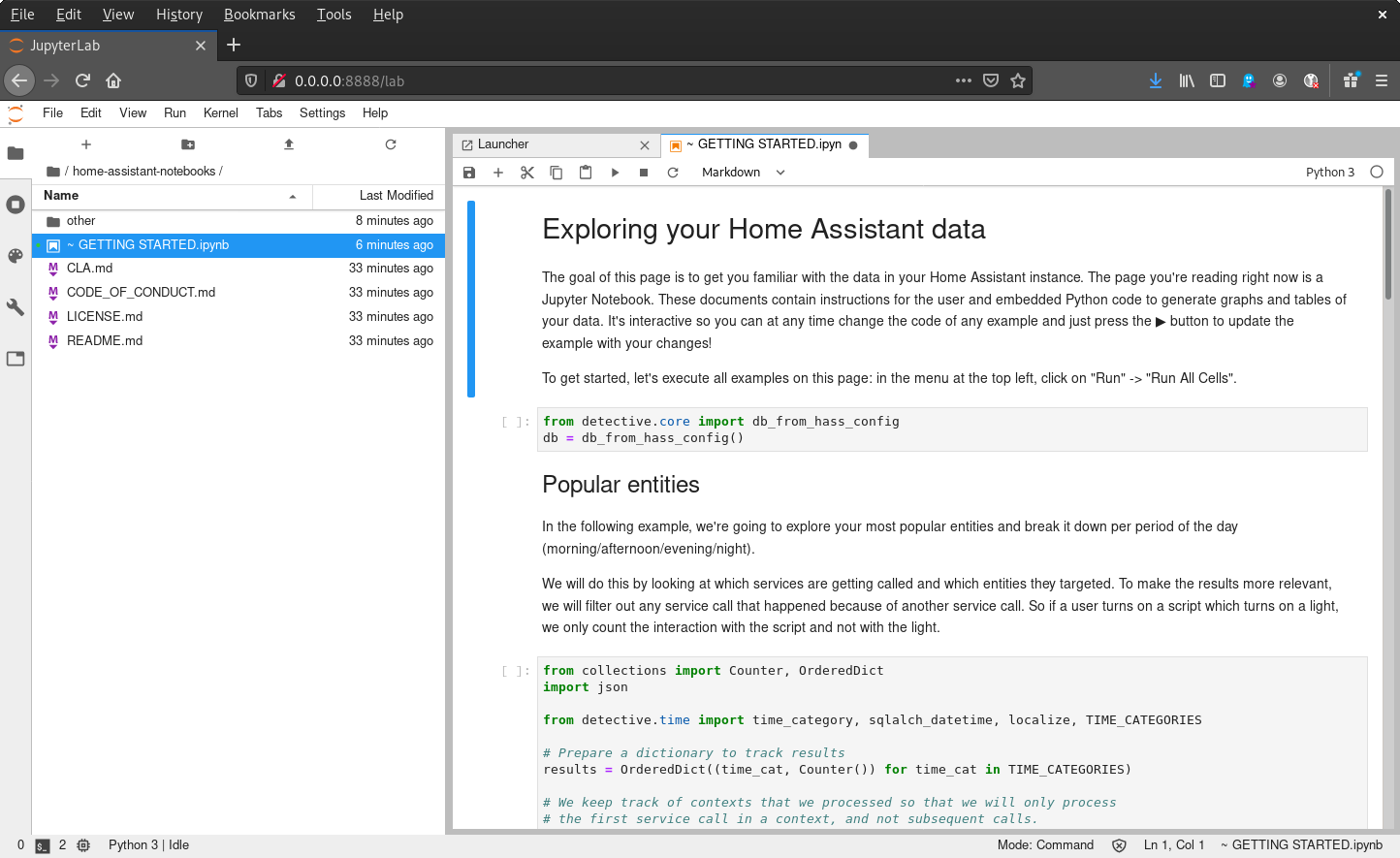Interrupt the kernel with stop icon
This screenshot has width=1400, height=858.
[644, 173]
